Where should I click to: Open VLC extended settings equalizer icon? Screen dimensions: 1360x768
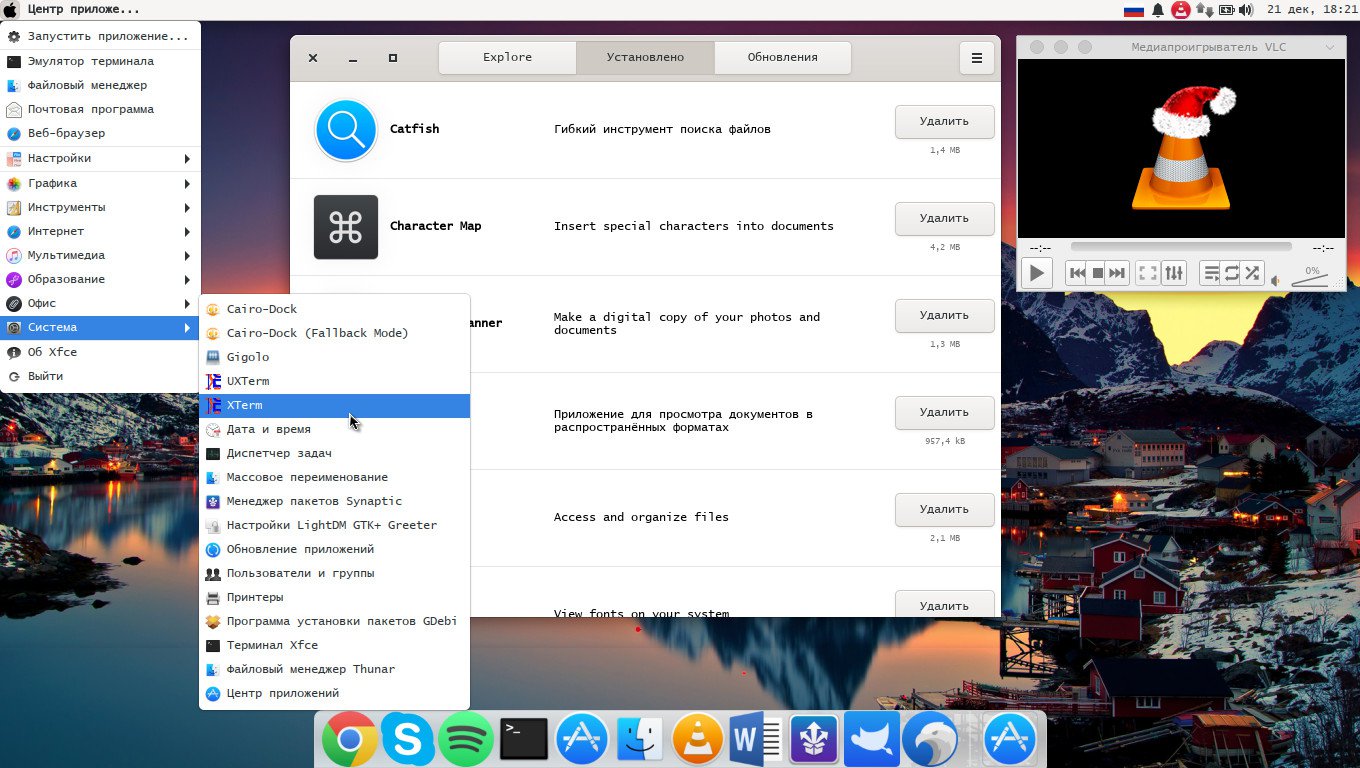[1174, 273]
